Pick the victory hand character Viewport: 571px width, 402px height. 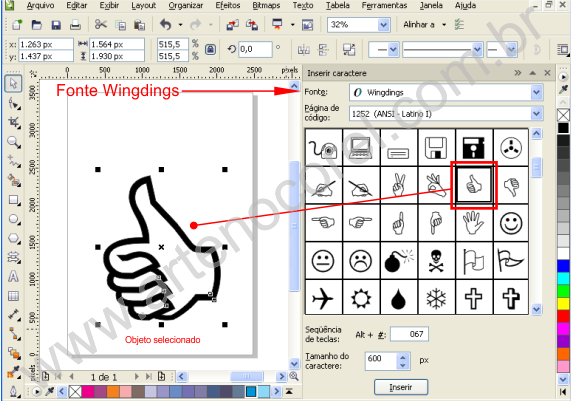click(x=399, y=185)
